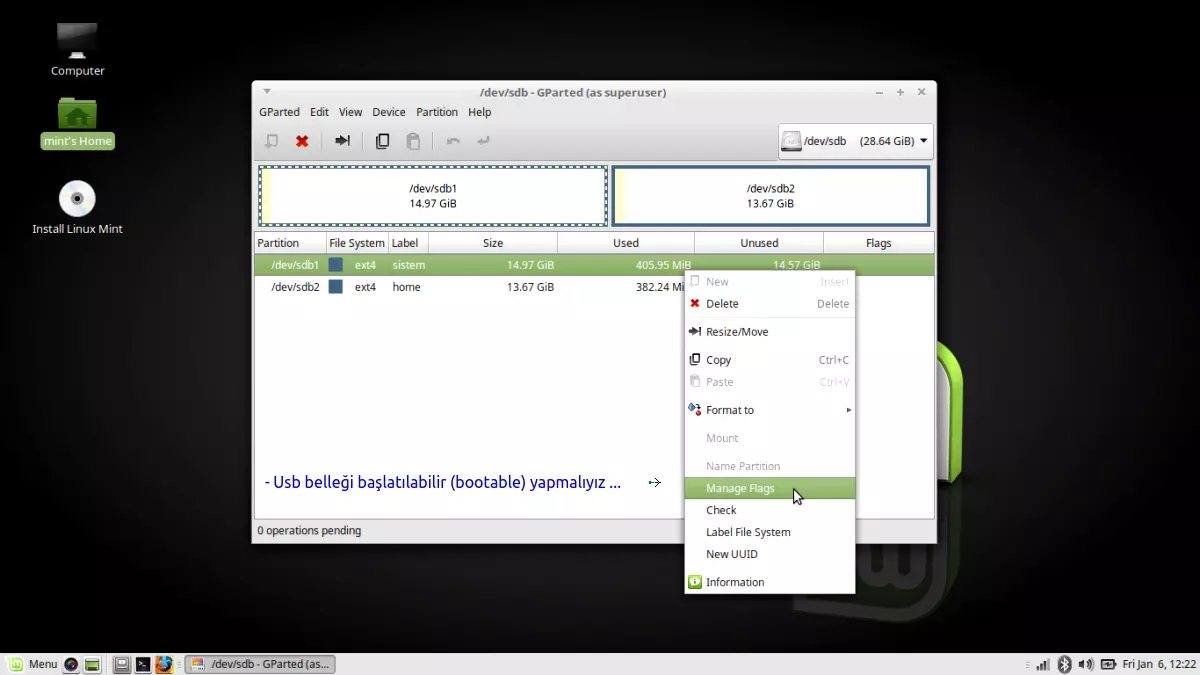Open Firefox from the taskbar
The width and height of the screenshot is (1200, 675).
click(165, 663)
